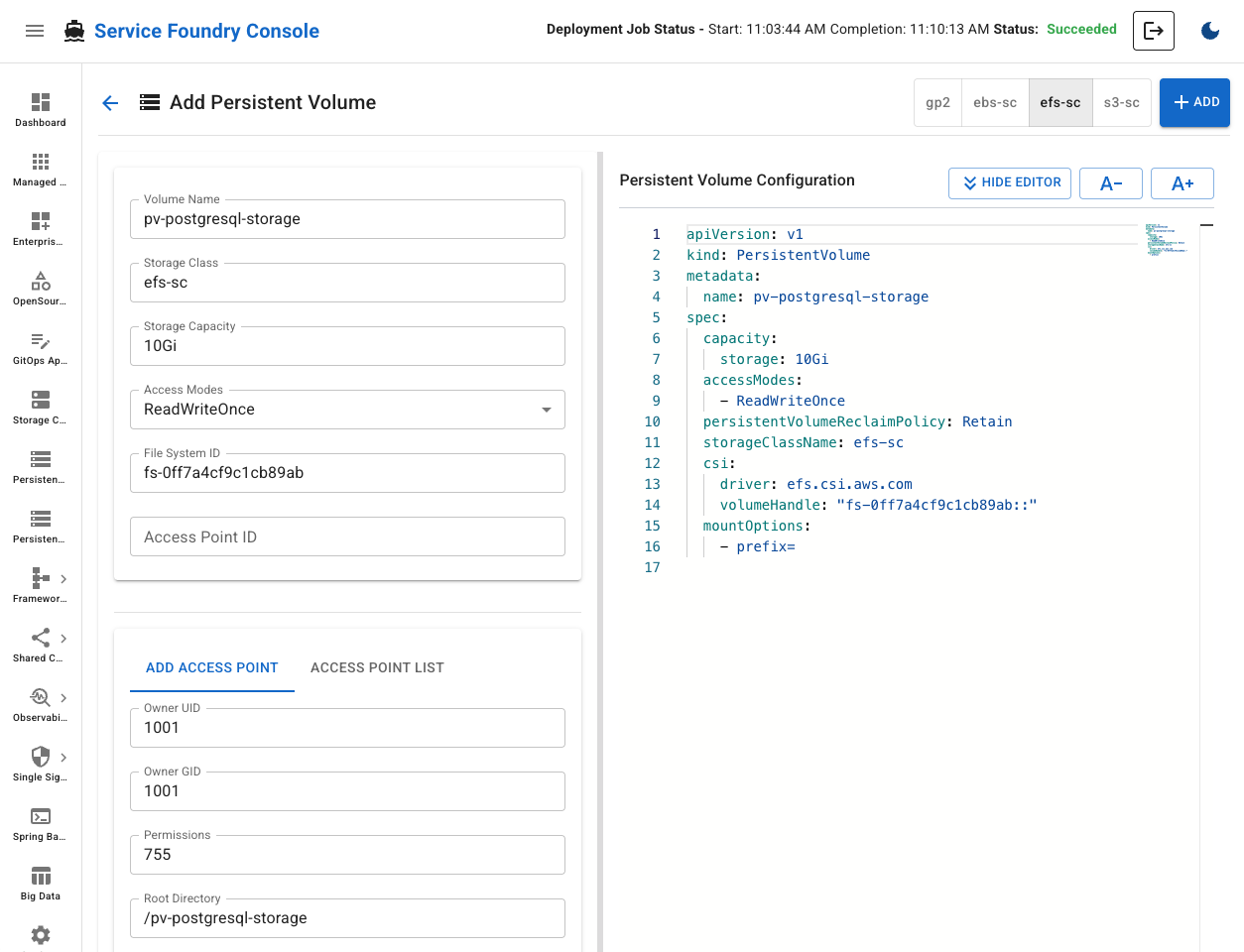Switch to Access Point List tab
The width and height of the screenshot is (1244, 952).
377,668
